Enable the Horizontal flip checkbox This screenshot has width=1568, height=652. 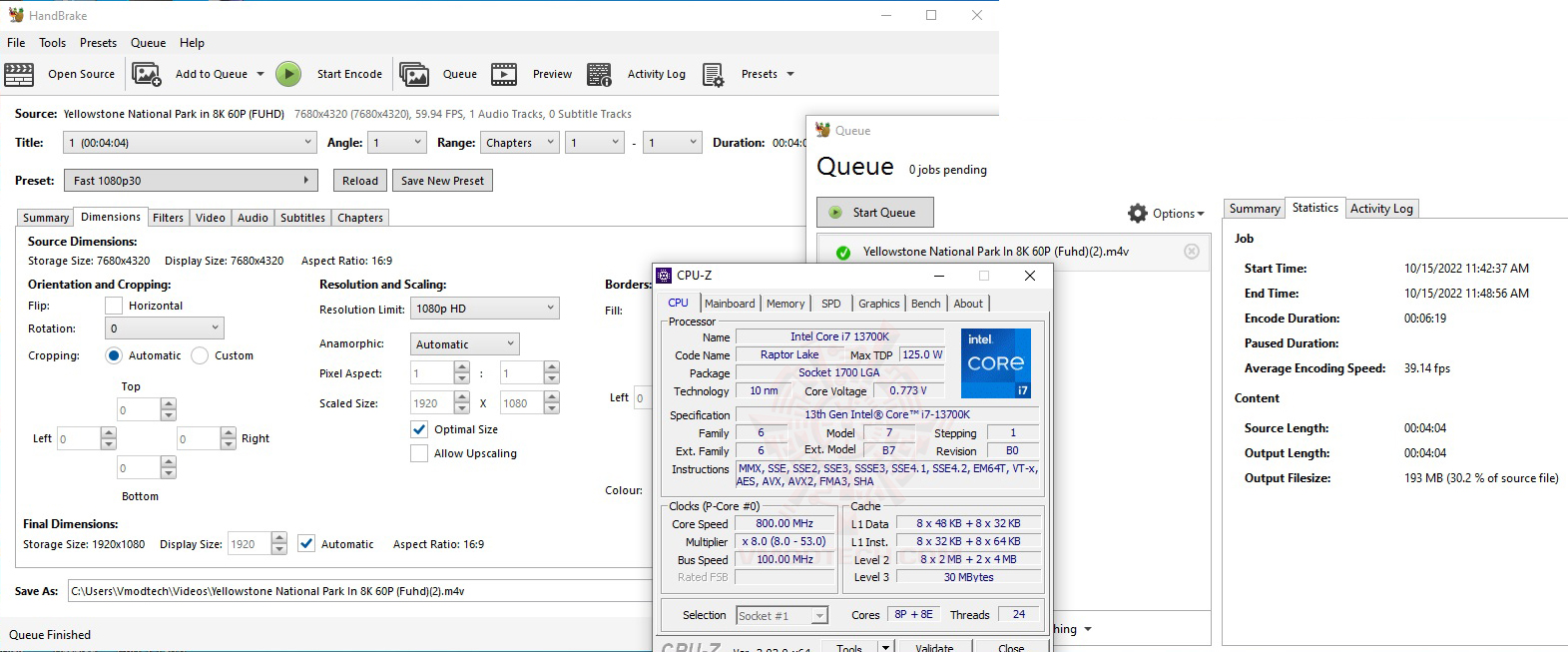[x=114, y=306]
